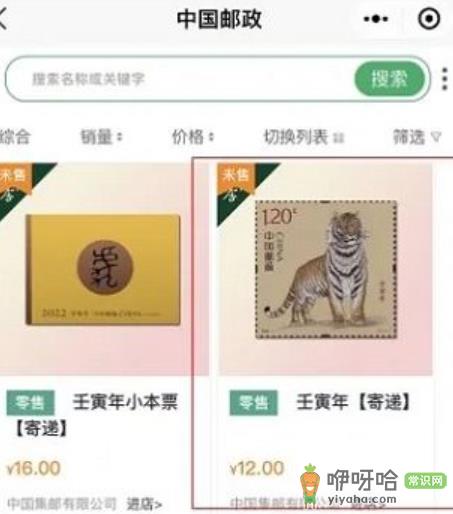Toggle the 切换列表 view switch
Viewport: 453px width, 514px height.
(303, 137)
